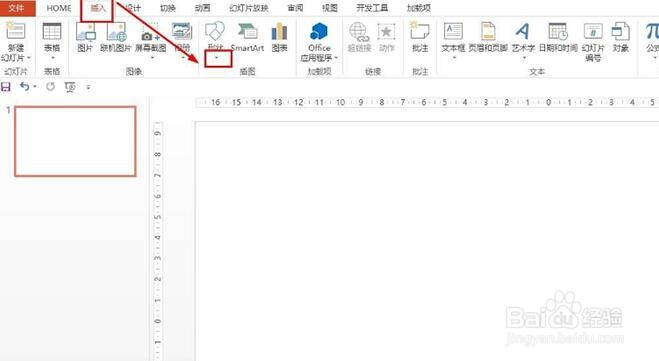Screen dimensions: 659x361
Task: Insert a 图片 (Picture)
Action: [85, 37]
